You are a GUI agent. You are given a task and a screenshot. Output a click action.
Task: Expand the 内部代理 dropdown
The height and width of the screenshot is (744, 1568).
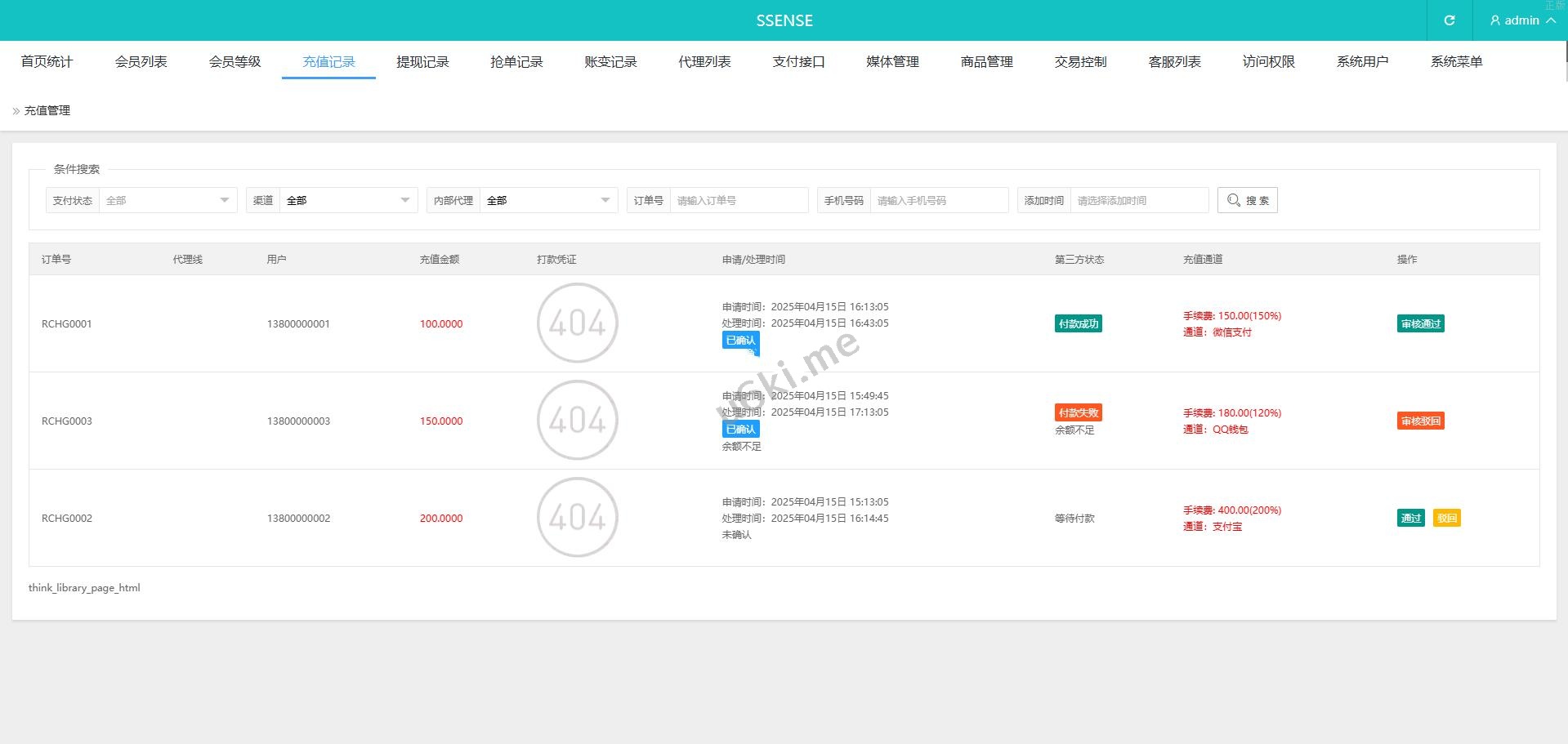click(x=547, y=201)
